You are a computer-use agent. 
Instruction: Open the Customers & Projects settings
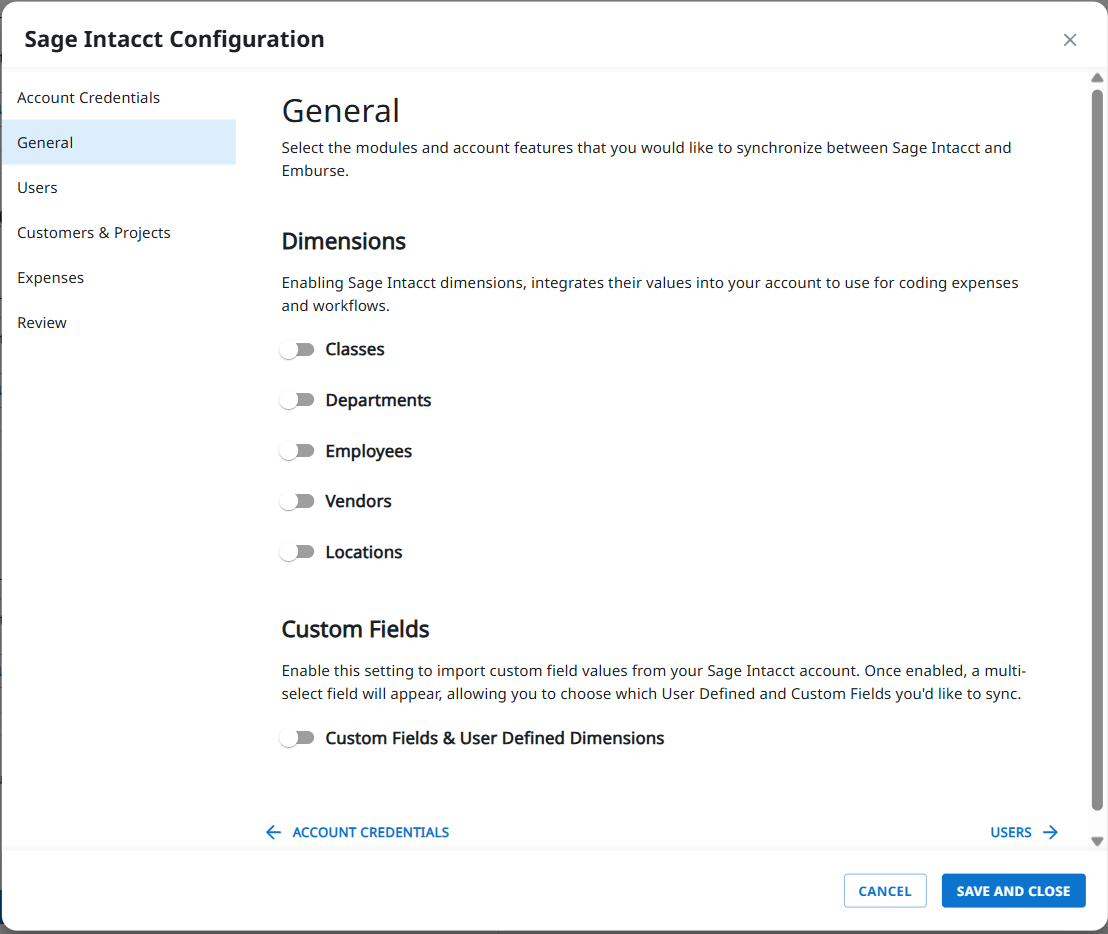point(93,232)
